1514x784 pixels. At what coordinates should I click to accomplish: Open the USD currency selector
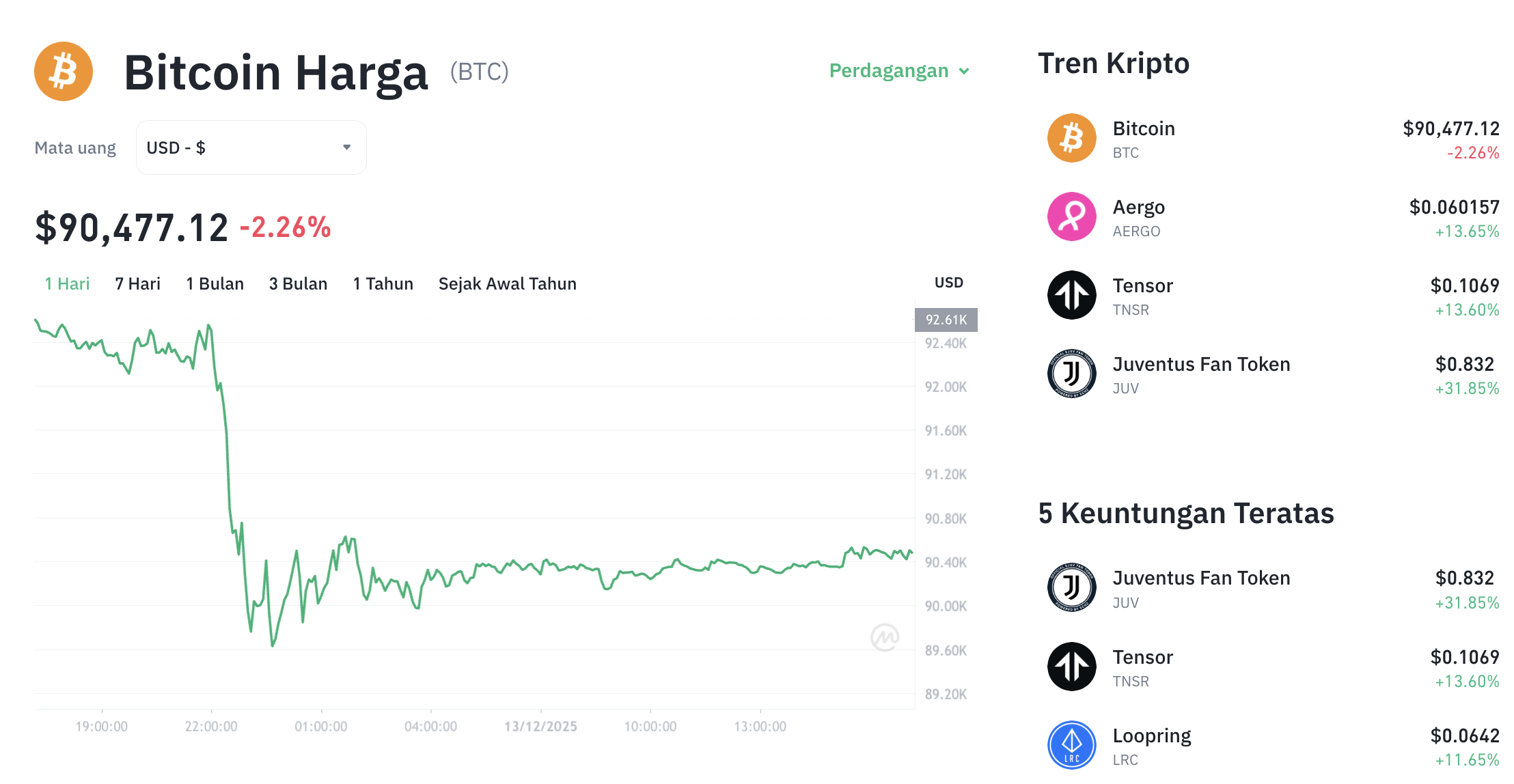tap(251, 147)
